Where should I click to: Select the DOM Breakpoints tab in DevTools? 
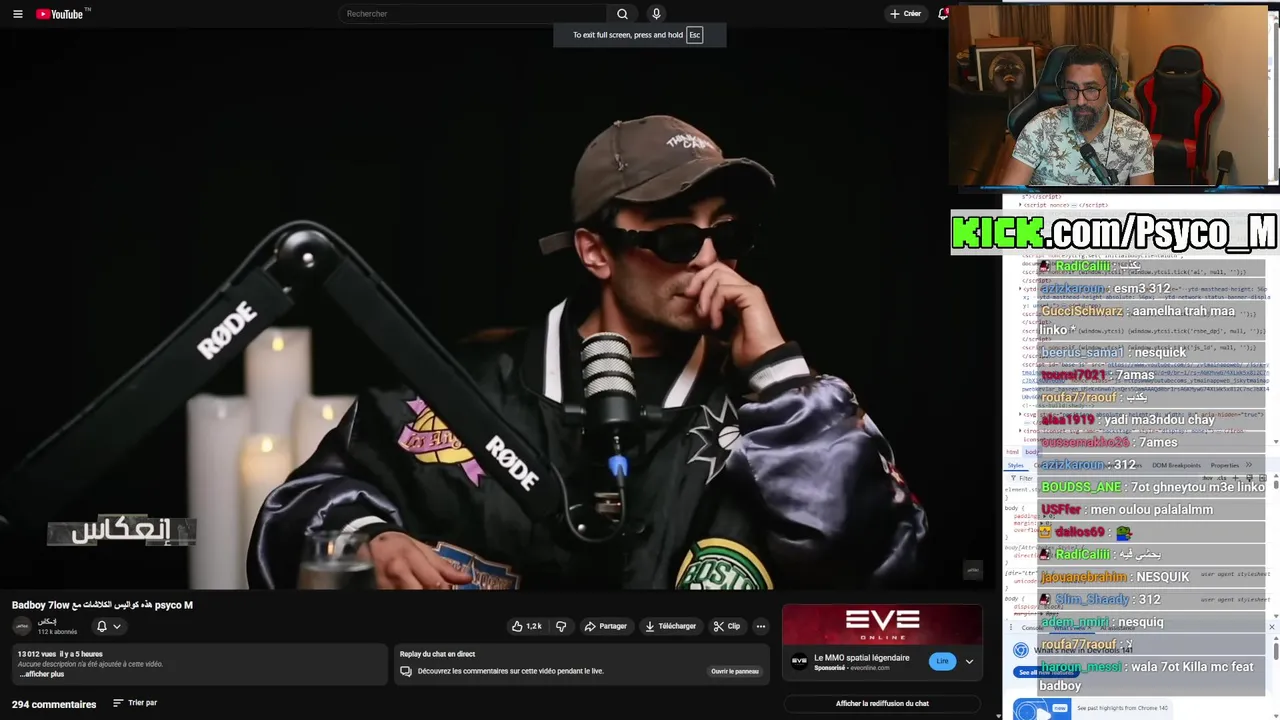pos(1176,465)
